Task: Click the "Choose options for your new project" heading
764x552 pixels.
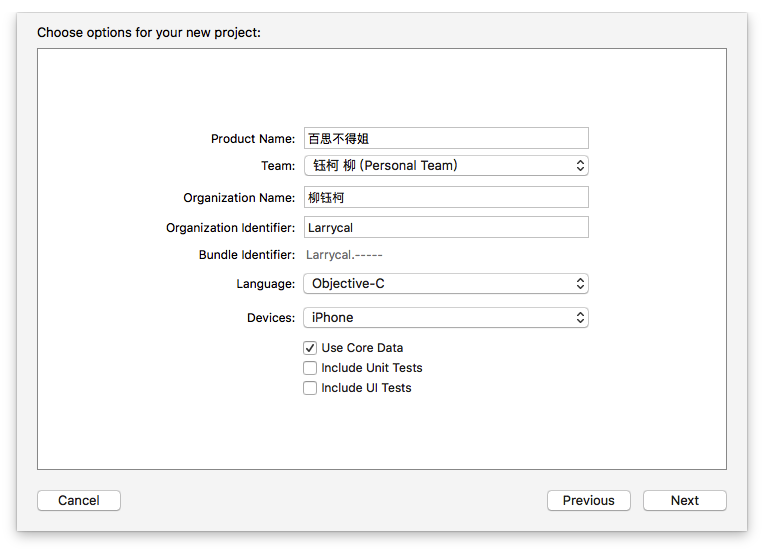Action: click(148, 33)
